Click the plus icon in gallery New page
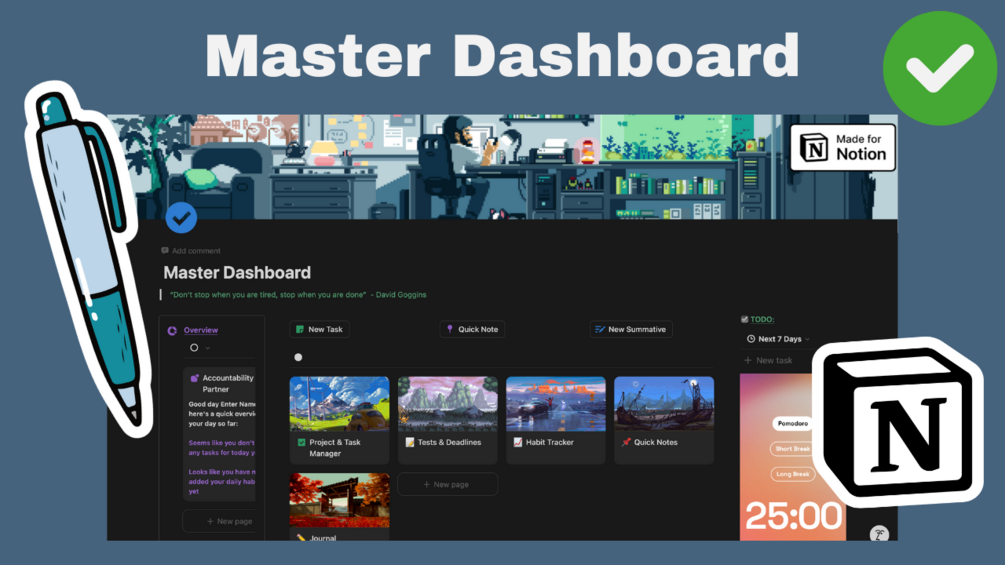This screenshot has height=565, width=1005. (427, 484)
